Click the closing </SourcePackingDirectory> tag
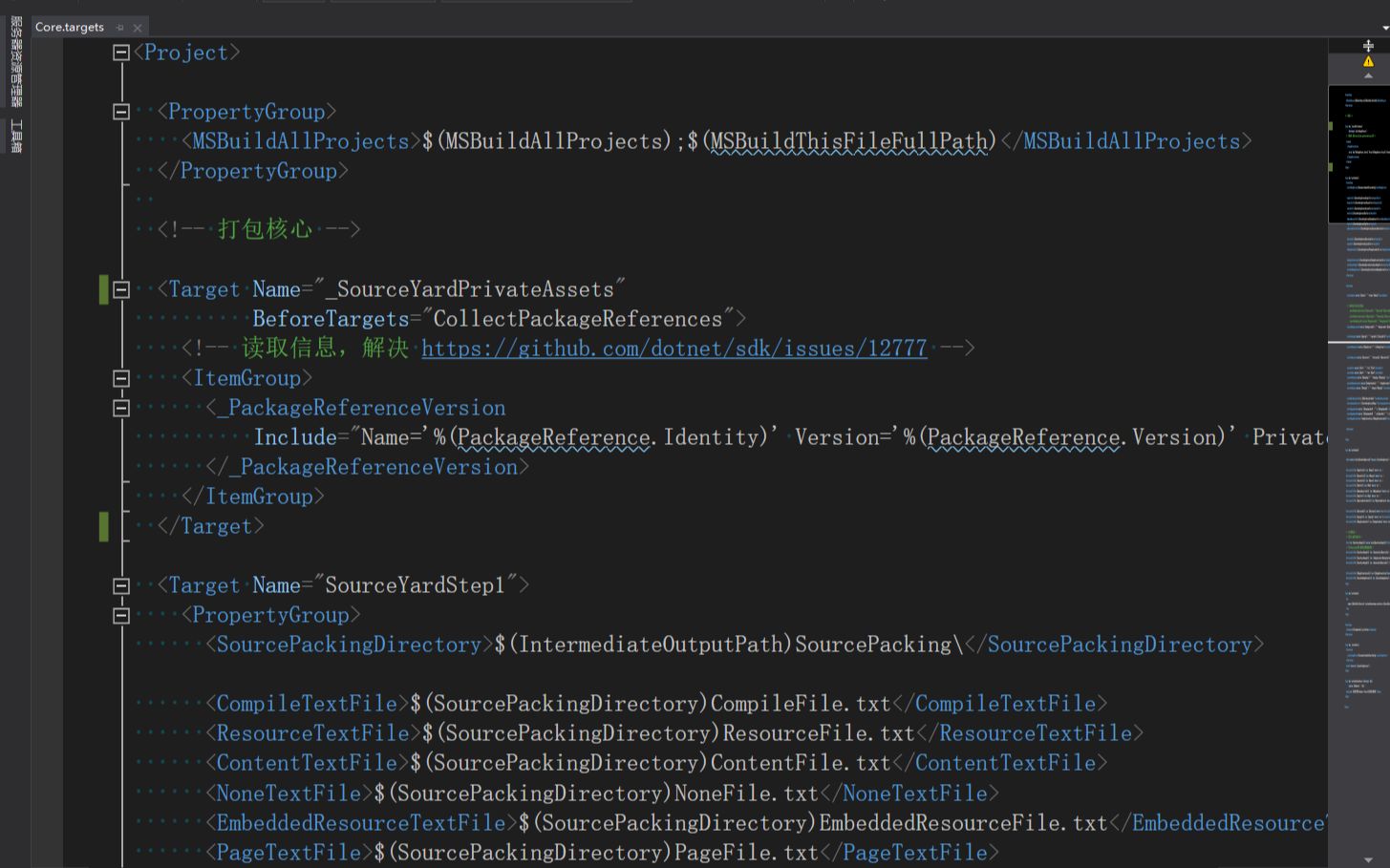 1114,645
